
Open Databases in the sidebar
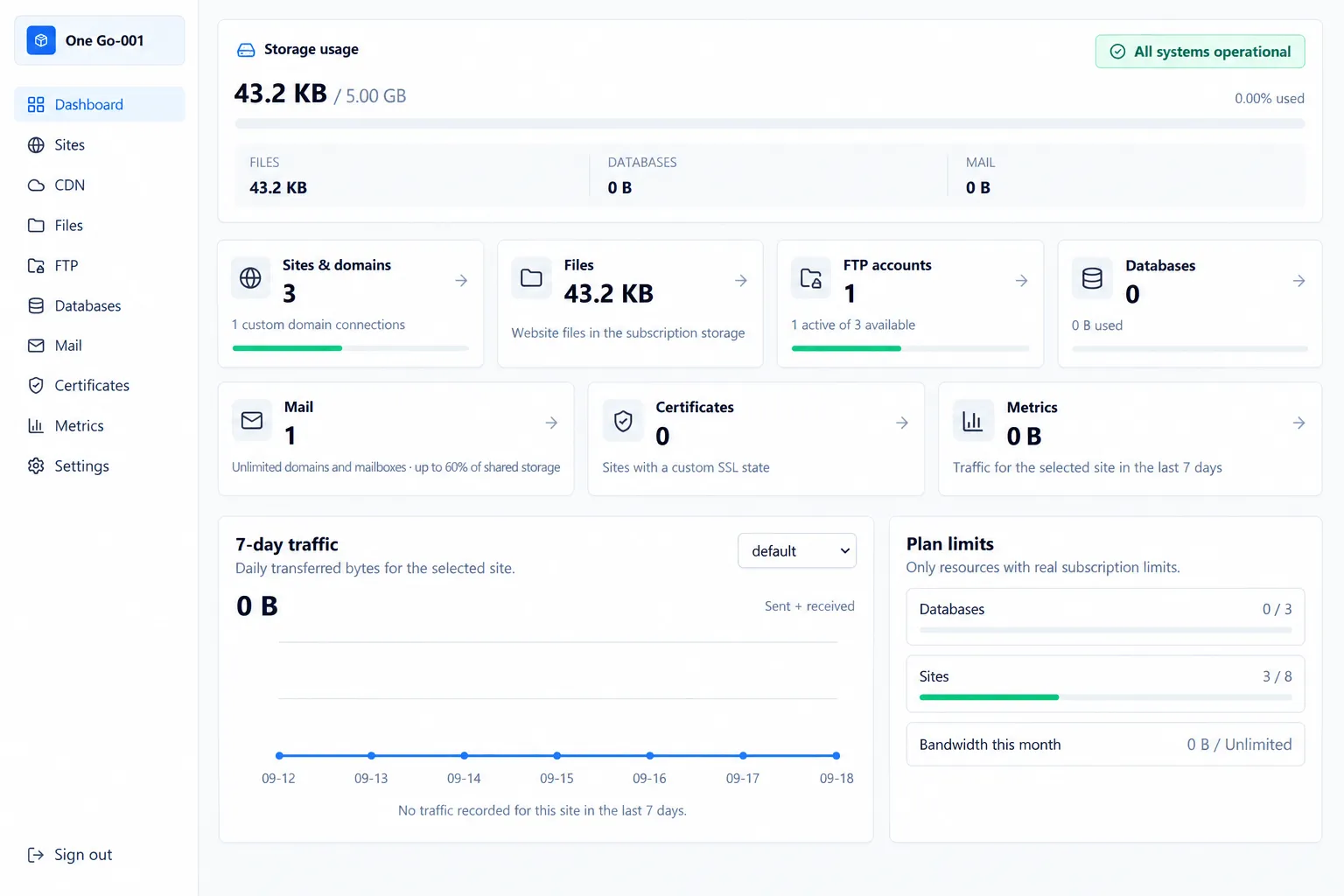tap(100, 306)
